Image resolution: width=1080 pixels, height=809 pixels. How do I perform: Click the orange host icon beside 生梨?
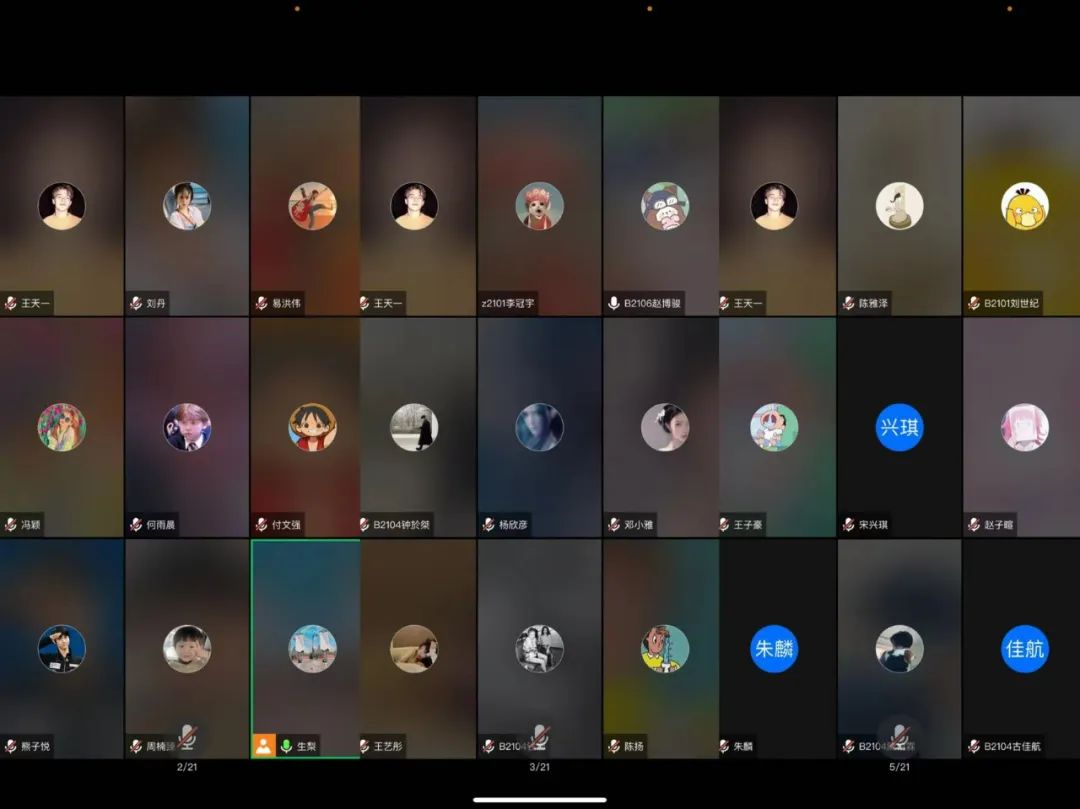click(x=263, y=746)
